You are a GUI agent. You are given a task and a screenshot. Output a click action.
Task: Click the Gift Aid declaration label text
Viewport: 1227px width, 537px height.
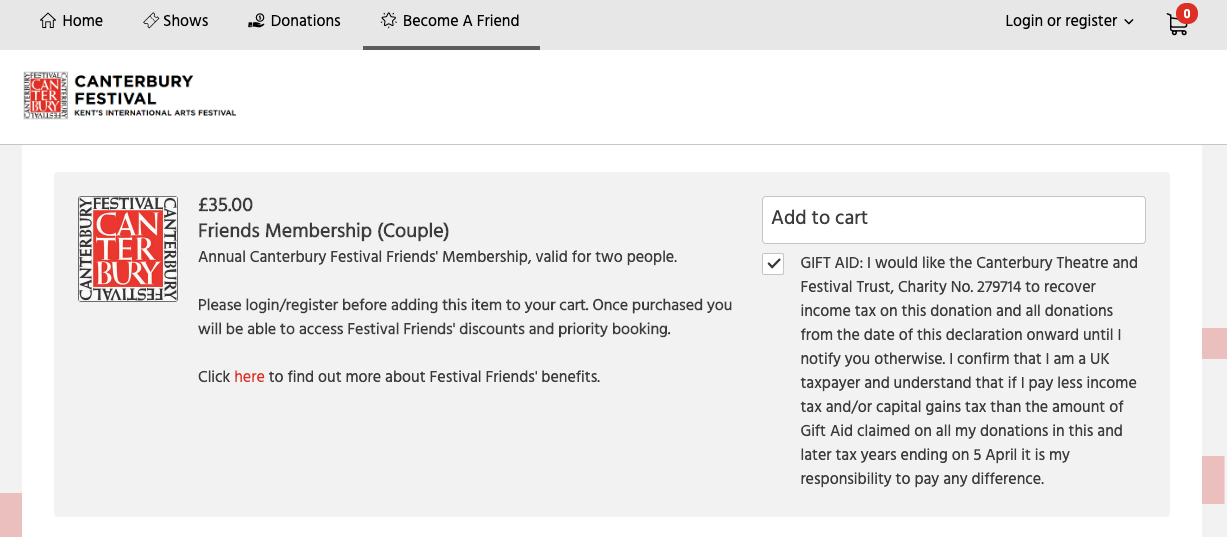[970, 371]
